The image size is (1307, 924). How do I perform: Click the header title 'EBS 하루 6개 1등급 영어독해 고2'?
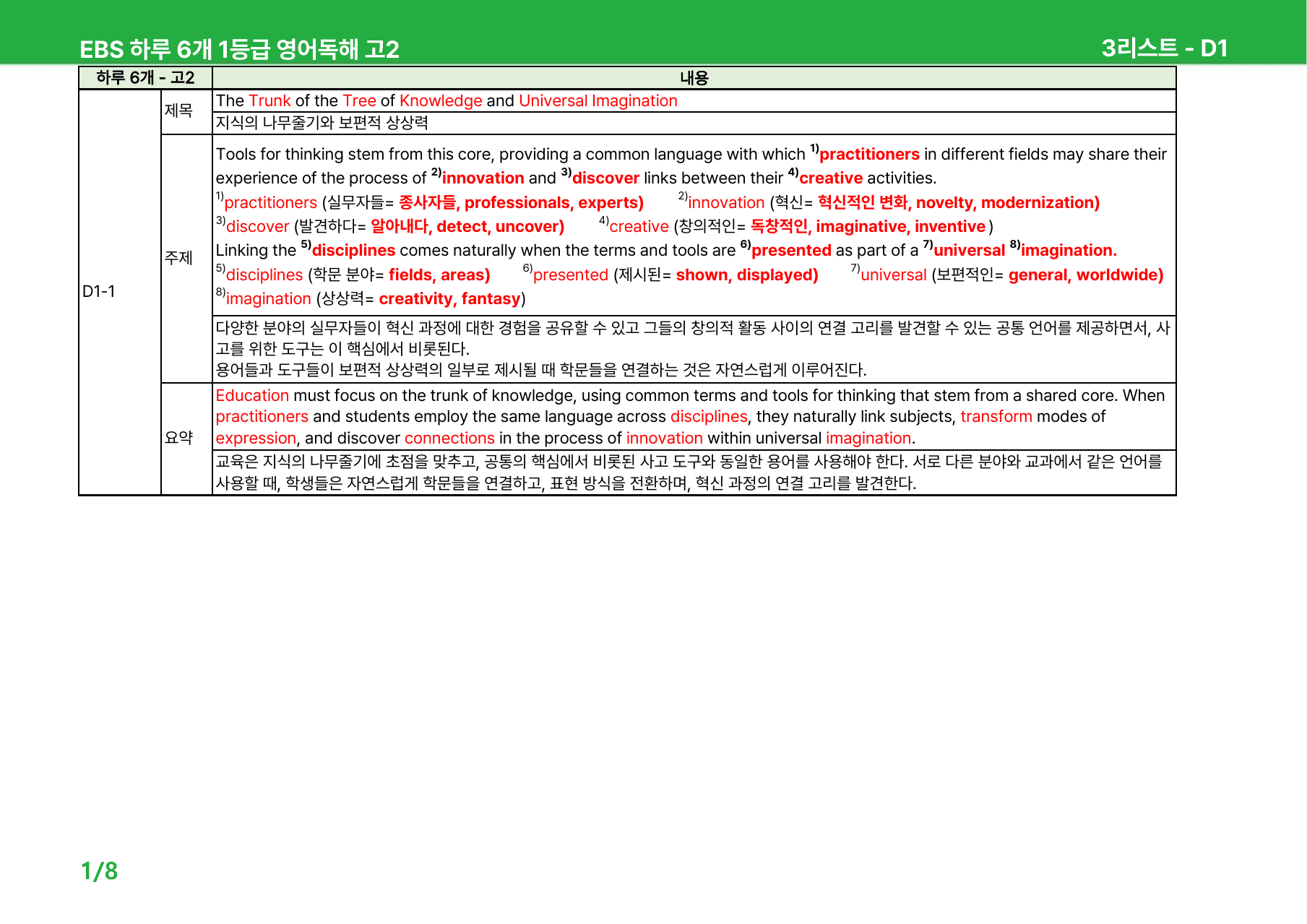point(239,49)
